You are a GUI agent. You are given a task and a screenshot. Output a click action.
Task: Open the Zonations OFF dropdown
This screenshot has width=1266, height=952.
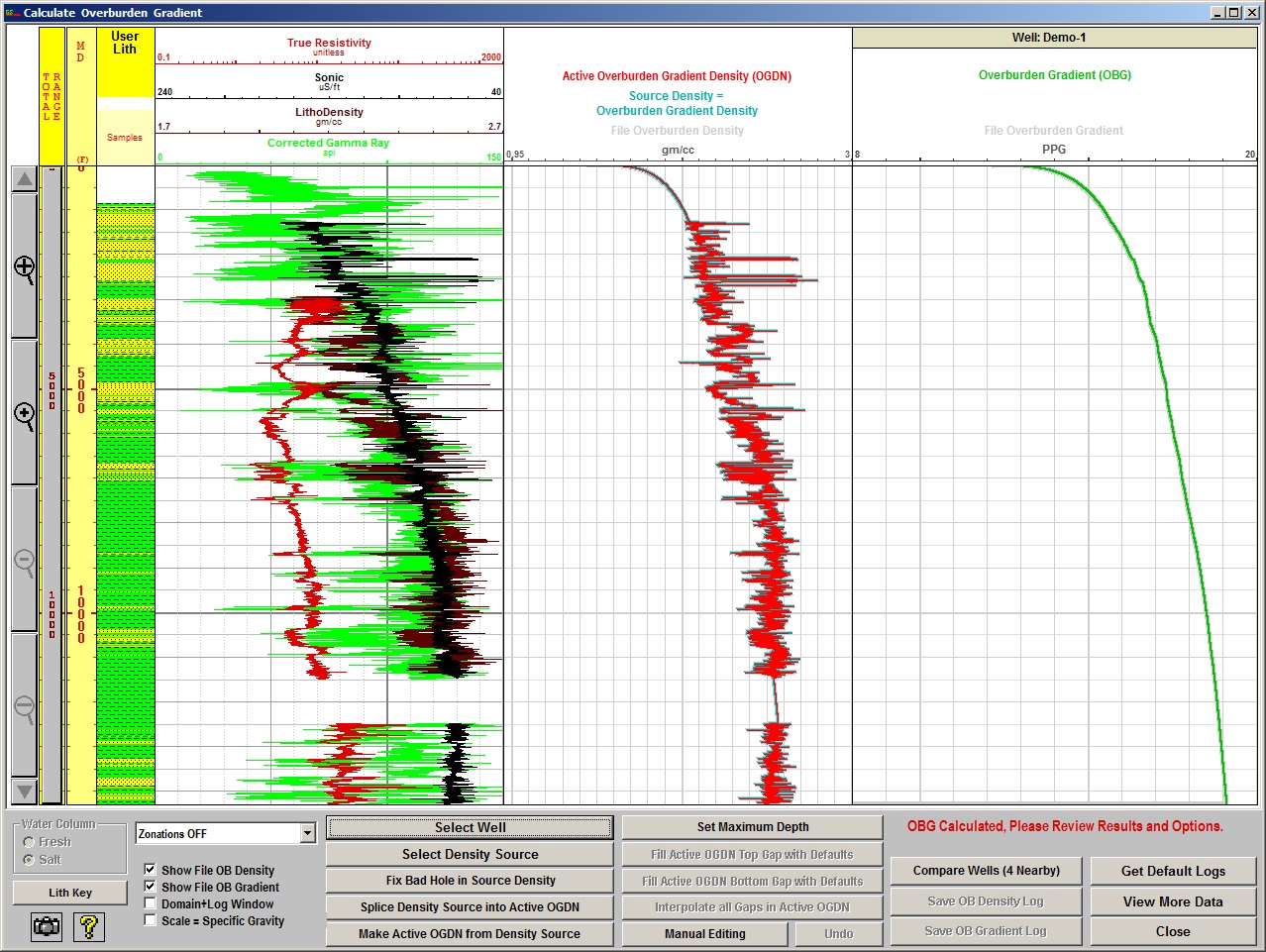(310, 832)
